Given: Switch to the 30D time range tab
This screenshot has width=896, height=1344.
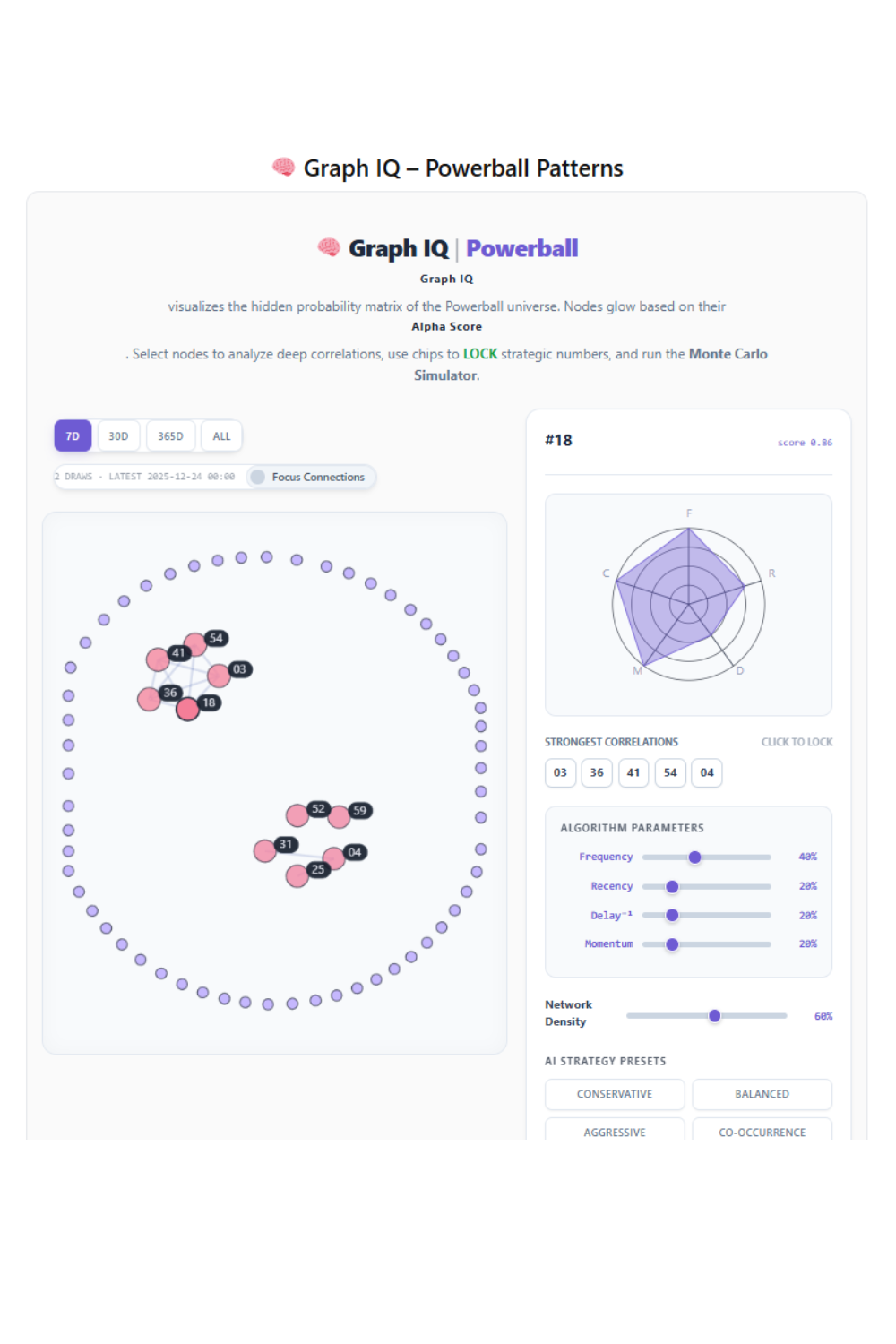Looking at the screenshot, I should click(118, 435).
